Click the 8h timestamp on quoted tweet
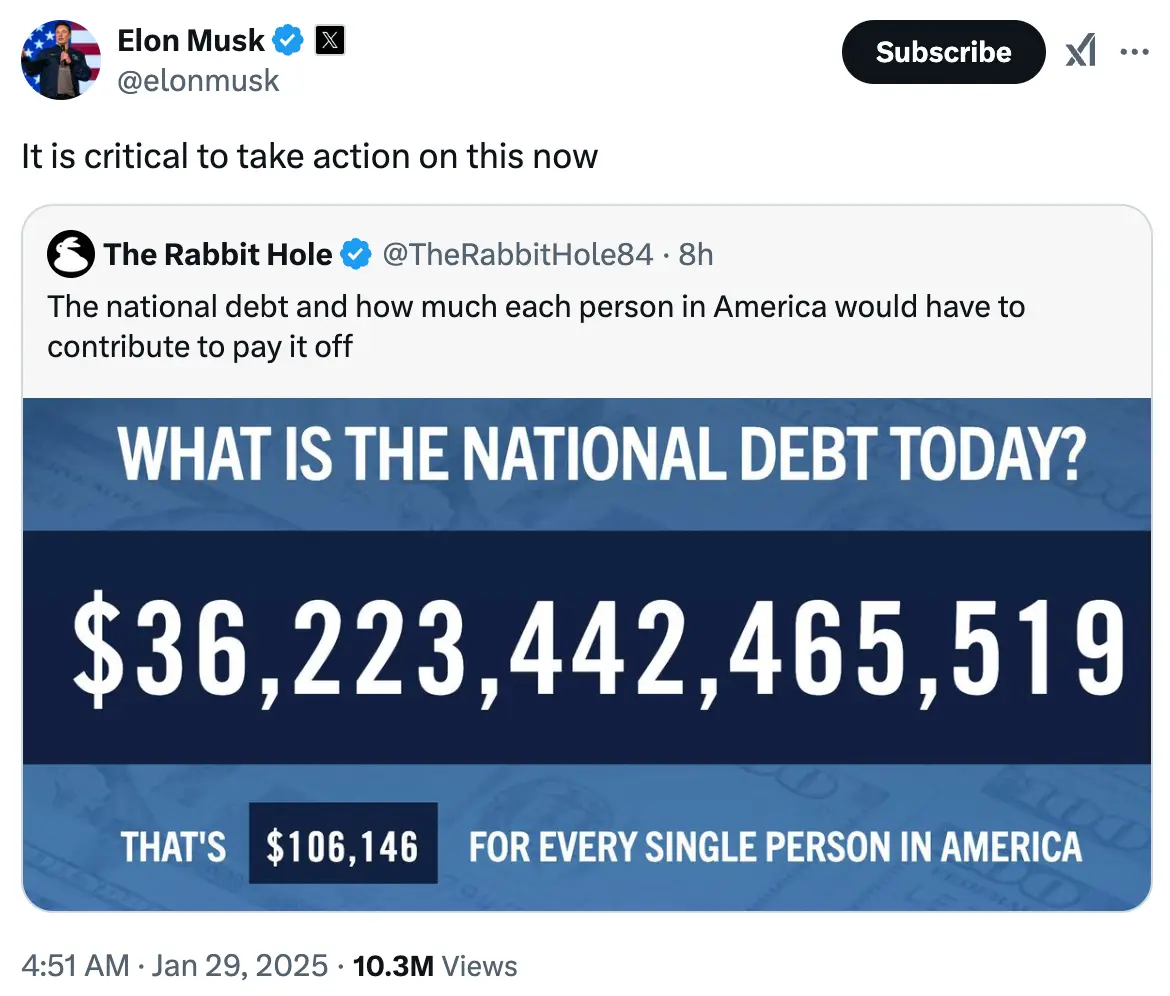The image size is (1170, 996). [x=697, y=254]
